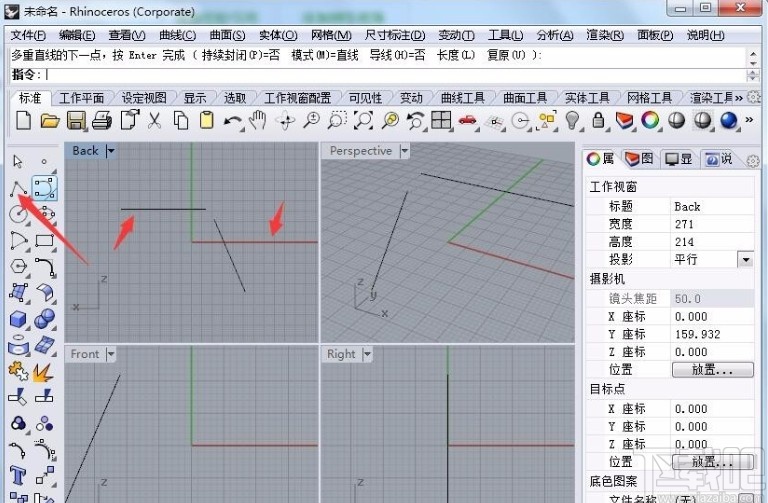Open the Surface menu

[x=227, y=35]
